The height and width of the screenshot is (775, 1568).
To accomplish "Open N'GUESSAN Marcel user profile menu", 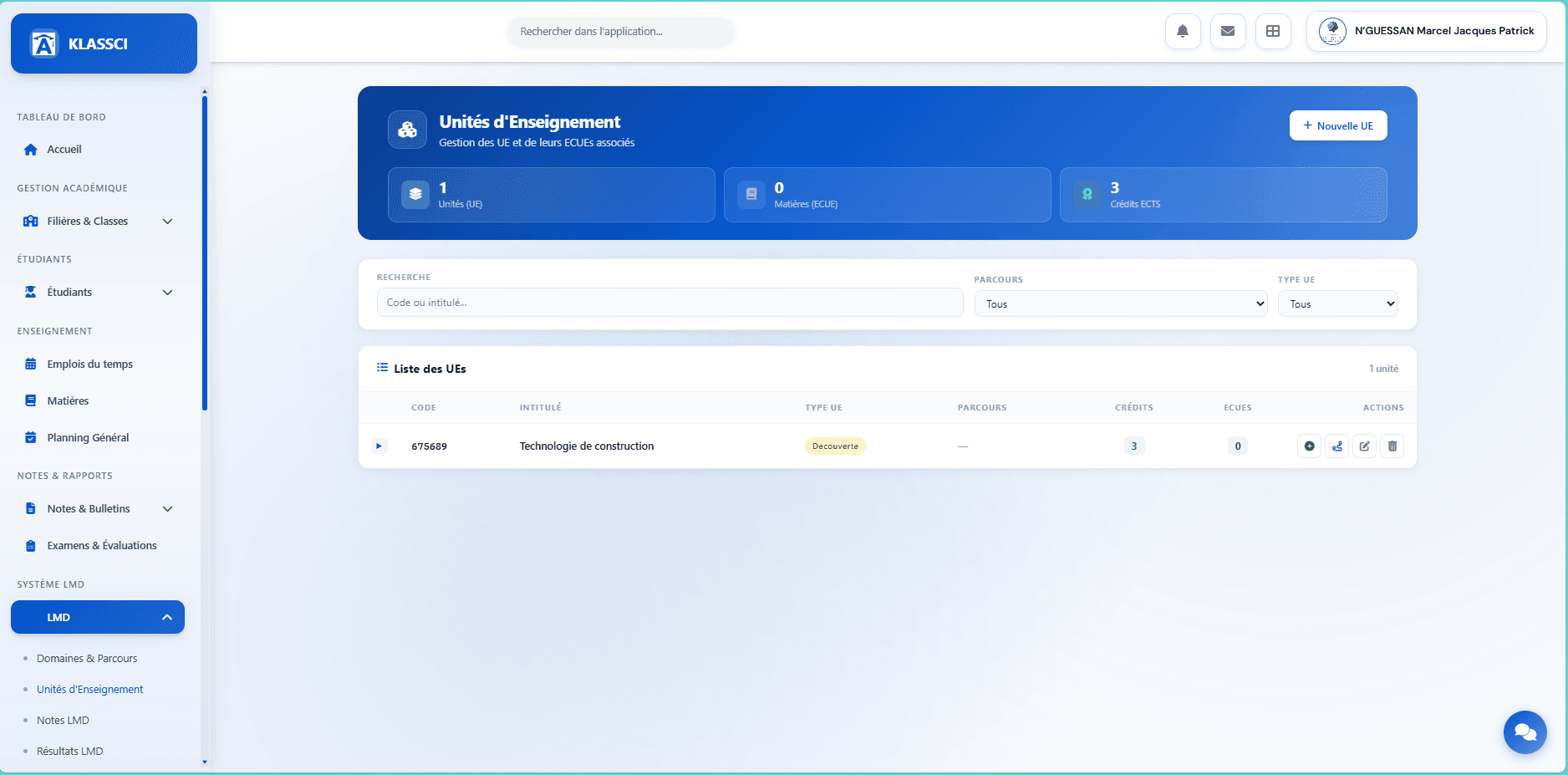I will click(x=1426, y=32).
